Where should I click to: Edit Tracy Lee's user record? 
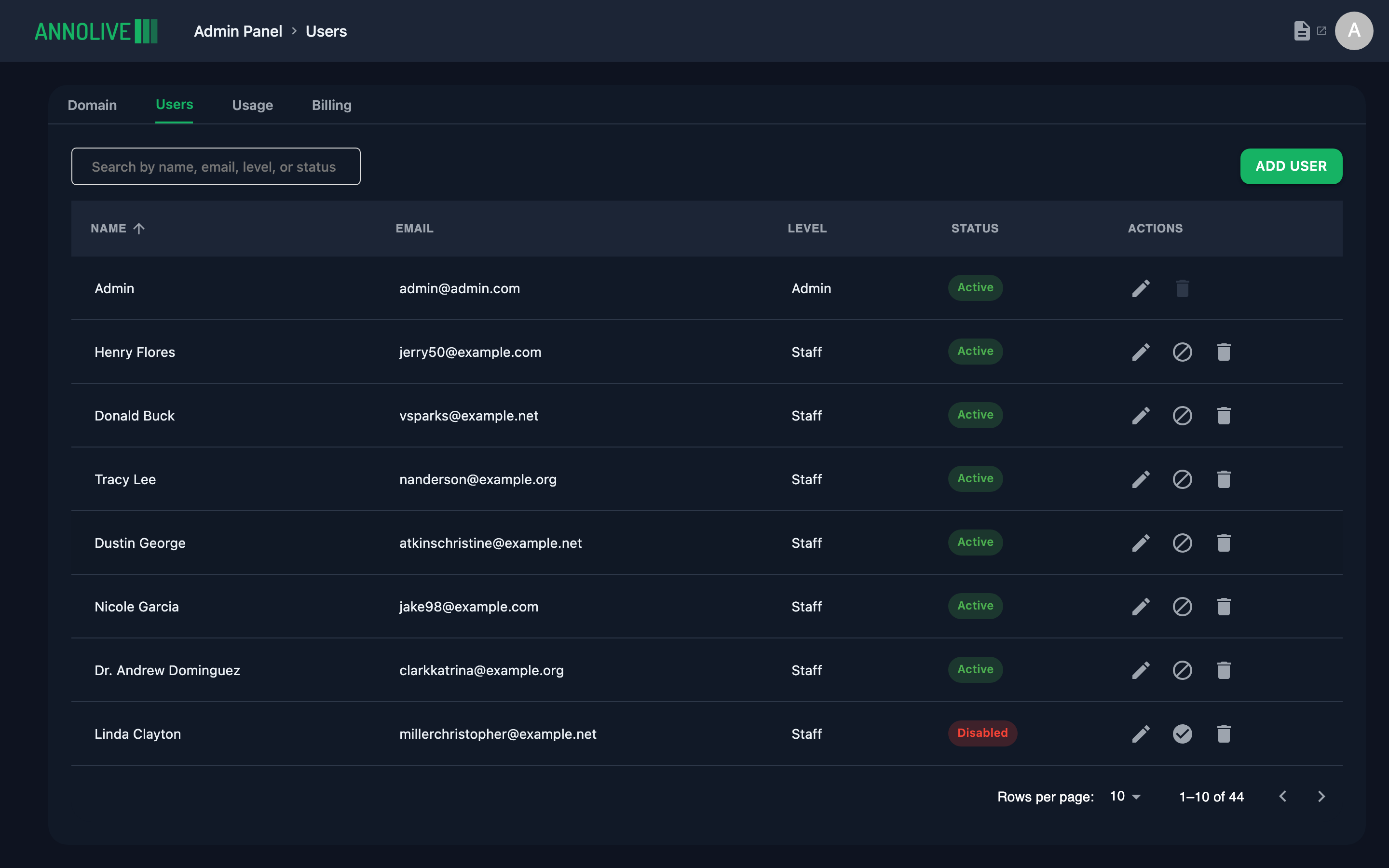point(1141,479)
